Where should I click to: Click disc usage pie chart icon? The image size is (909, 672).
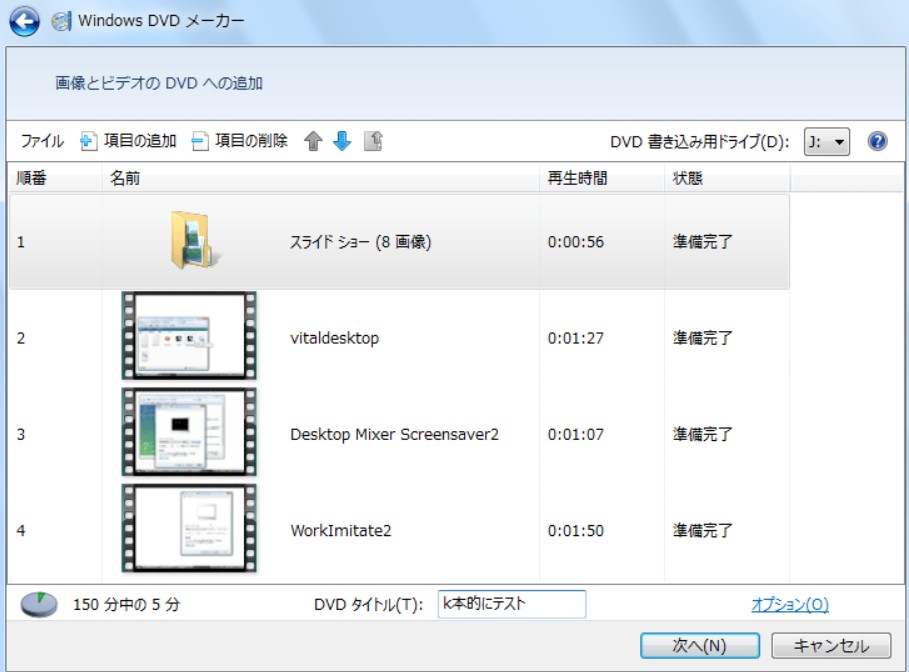pos(39,605)
